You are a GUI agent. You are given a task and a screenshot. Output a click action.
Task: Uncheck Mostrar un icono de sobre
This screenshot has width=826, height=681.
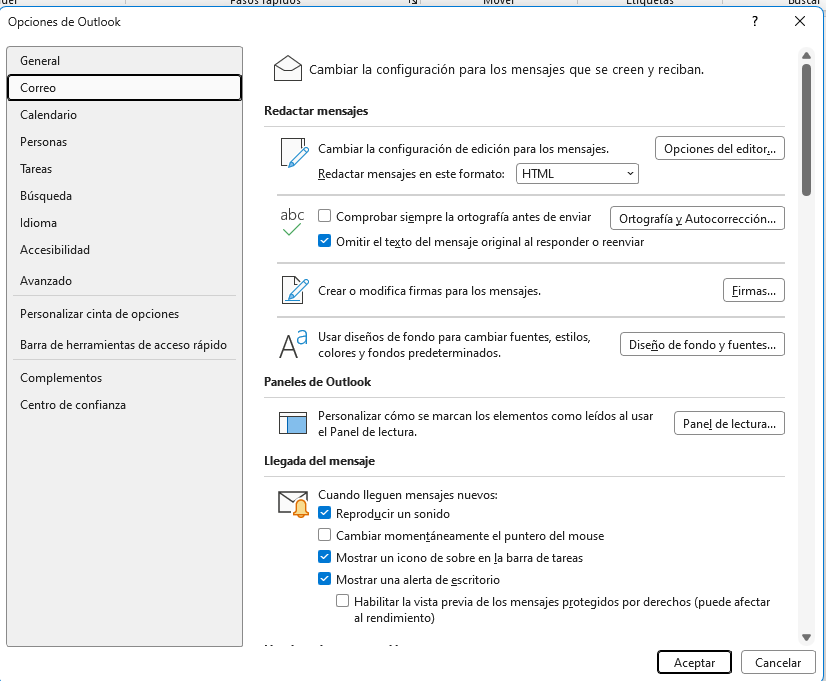coord(324,557)
